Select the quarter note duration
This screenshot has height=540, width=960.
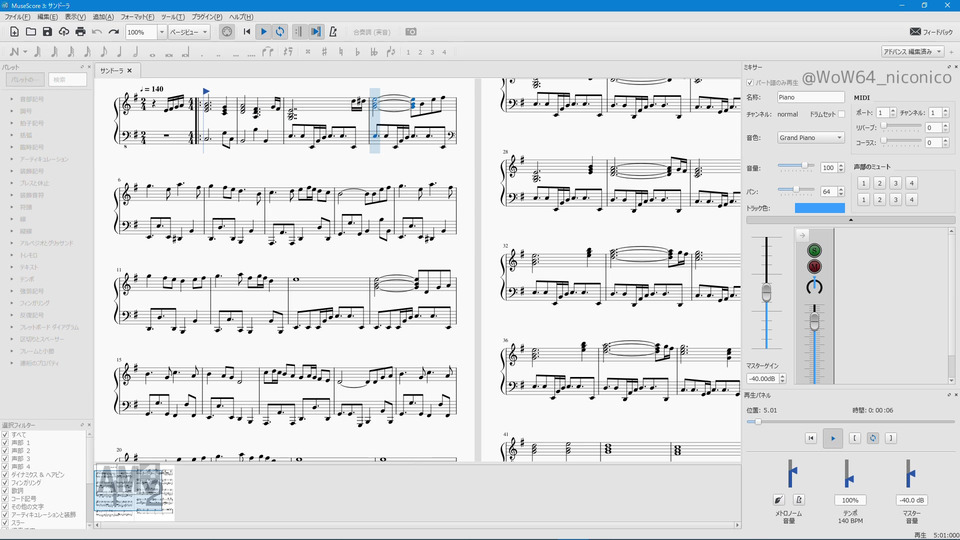tap(120, 52)
